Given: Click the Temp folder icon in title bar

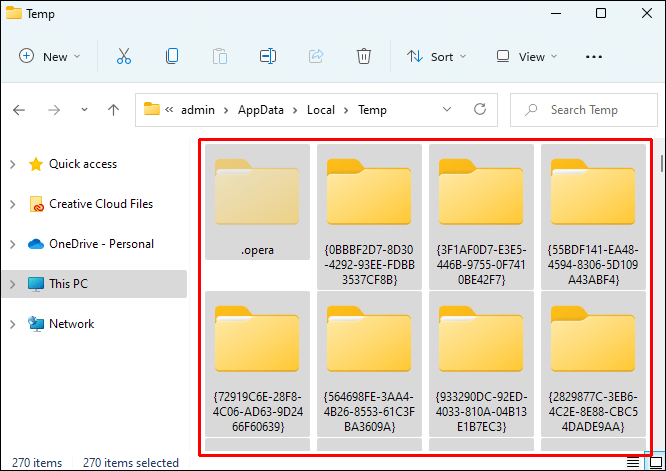Looking at the screenshot, I should pyautogui.click(x=14, y=13).
